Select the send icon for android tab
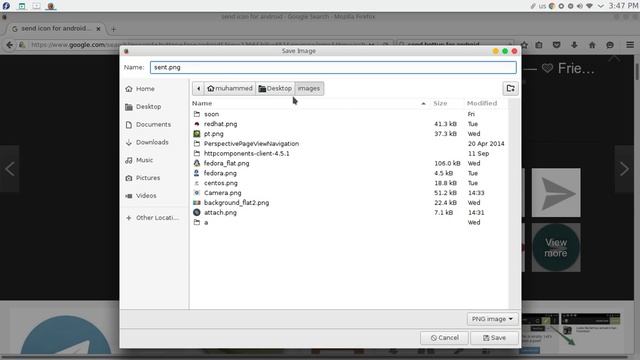This screenshot has width=640, height=360. click(56, 29)
